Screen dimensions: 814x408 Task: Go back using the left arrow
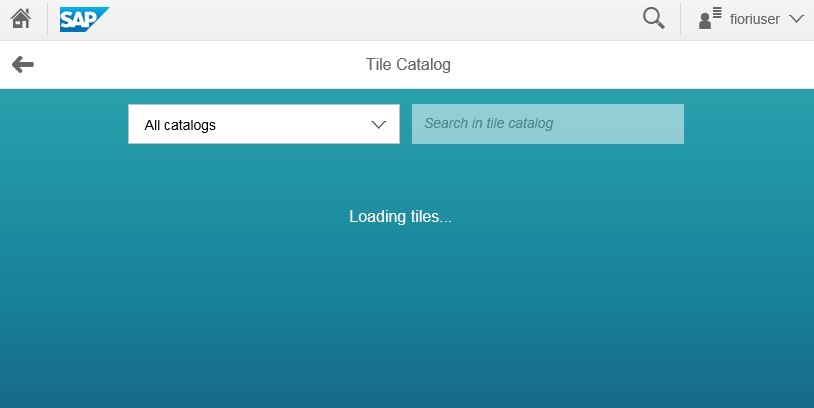tap(23, 64)
